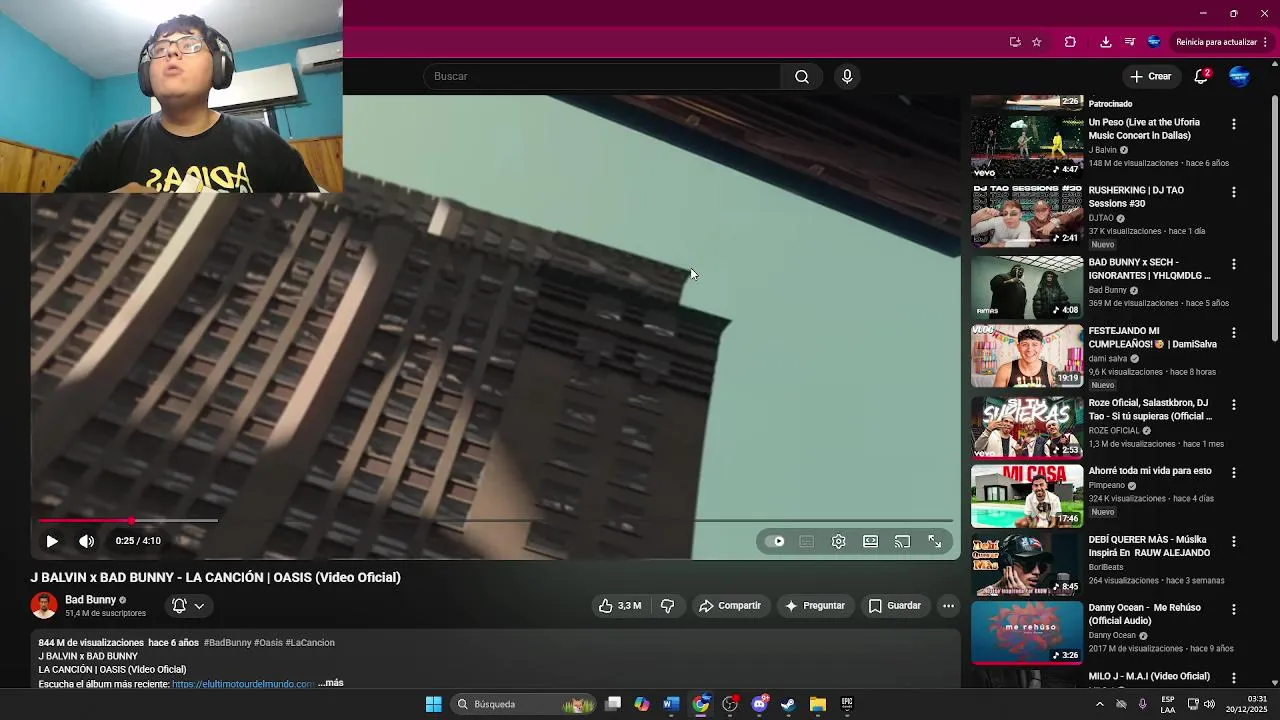
Task: Open player settings gear
Action: [839, 541]
